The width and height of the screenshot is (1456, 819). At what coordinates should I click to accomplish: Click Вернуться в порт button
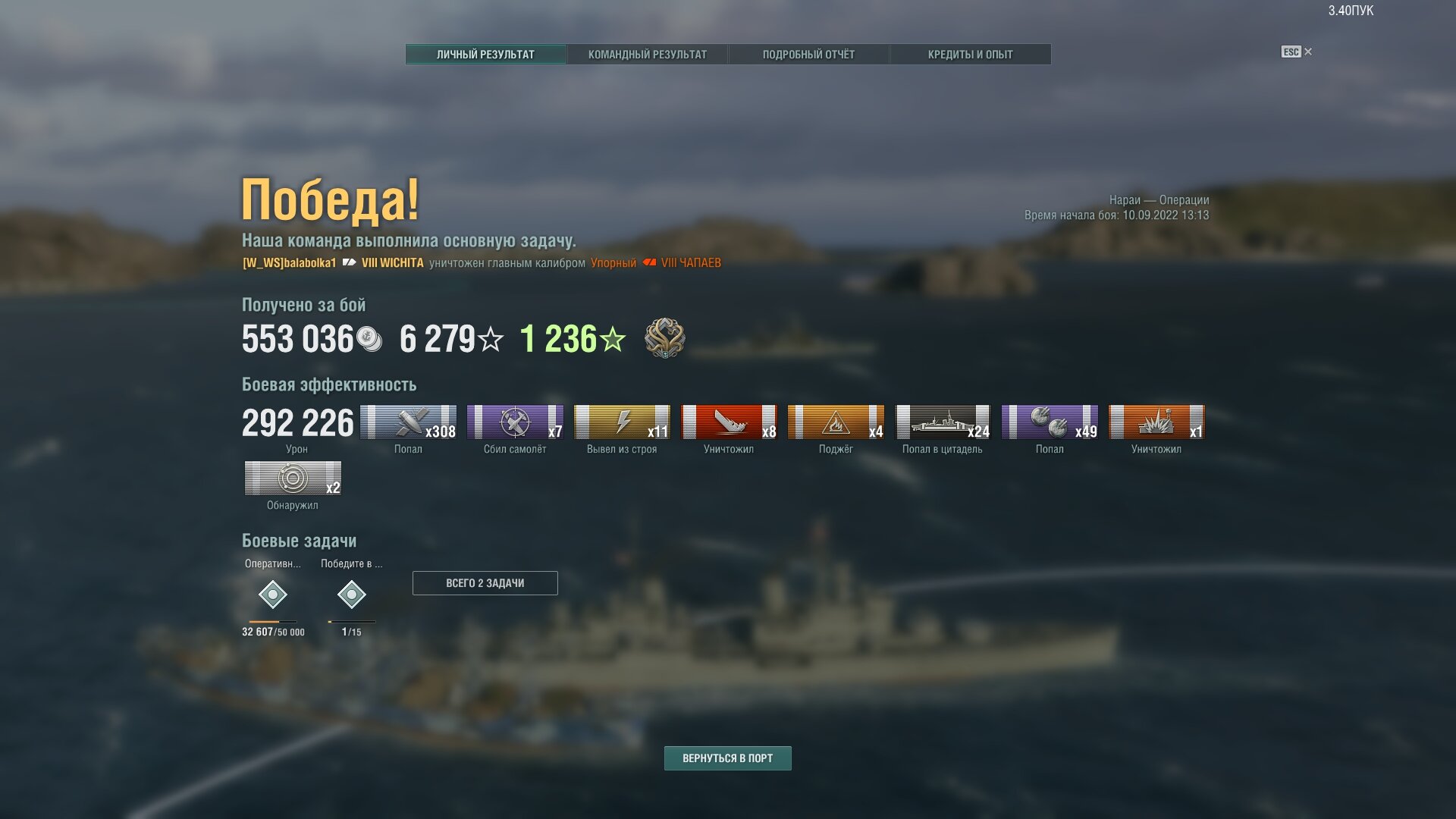728,758
